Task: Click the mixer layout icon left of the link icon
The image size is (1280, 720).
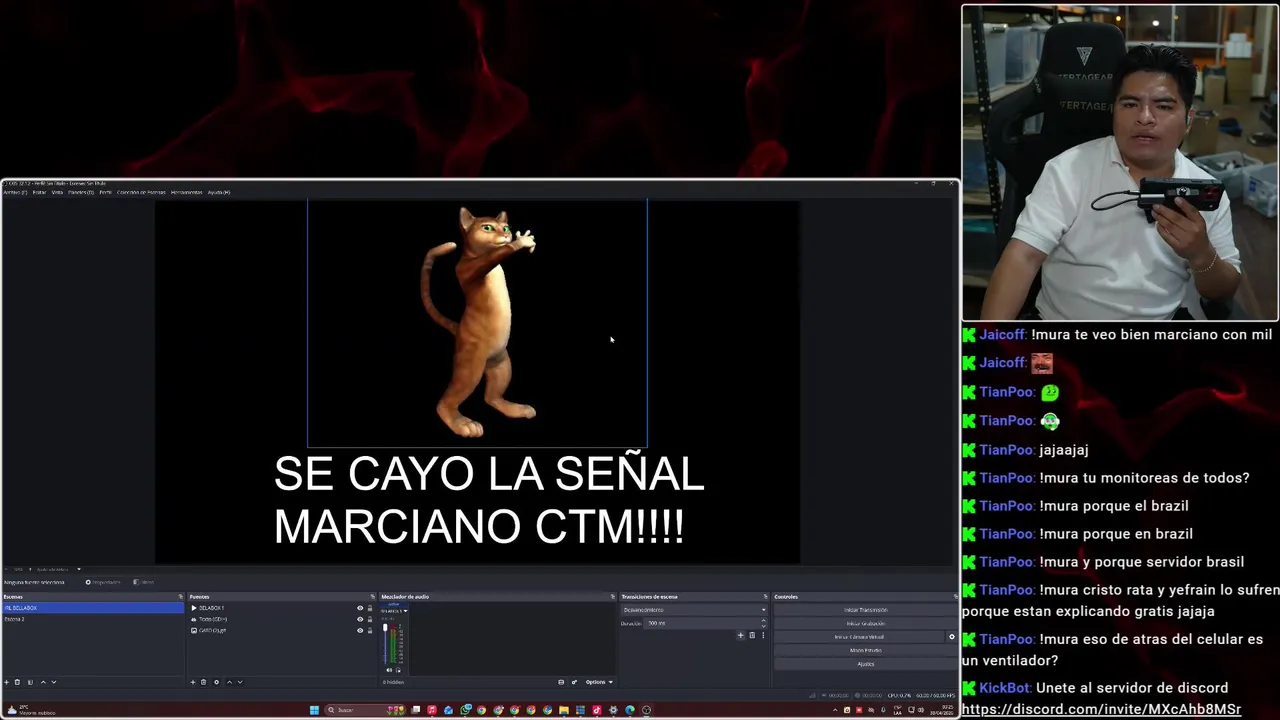Action: tap(561, 682)
